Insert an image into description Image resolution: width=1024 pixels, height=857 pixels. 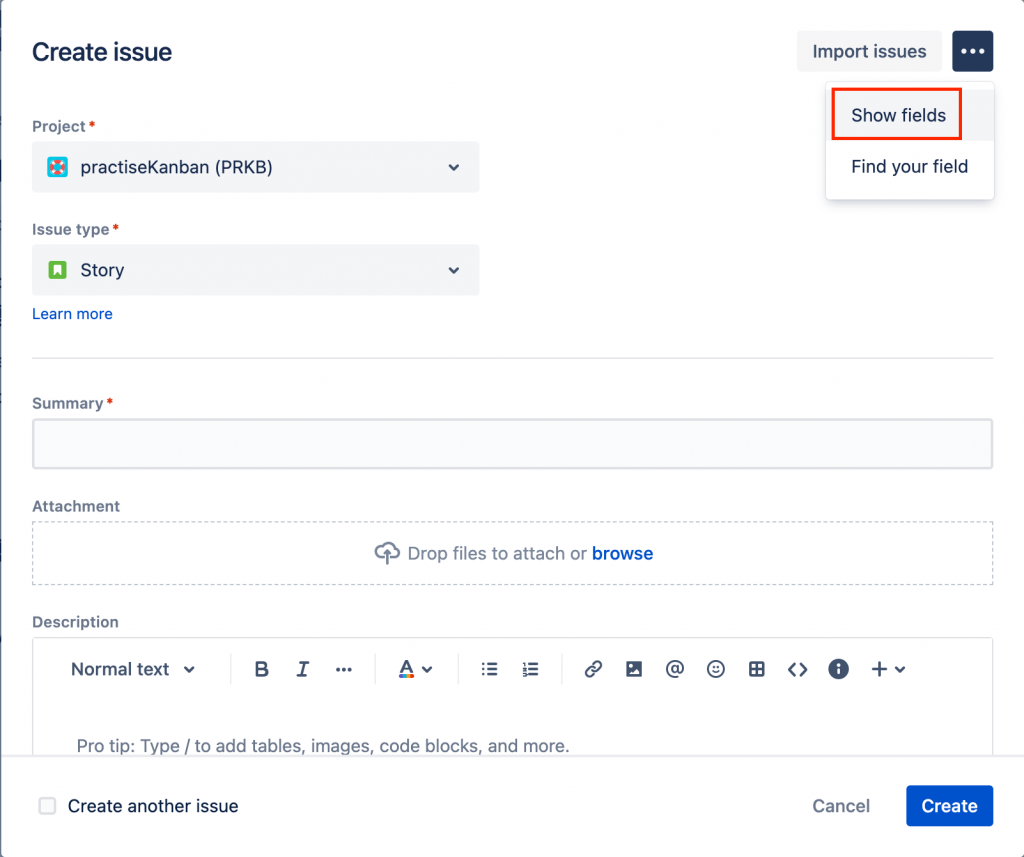(634, 670)
